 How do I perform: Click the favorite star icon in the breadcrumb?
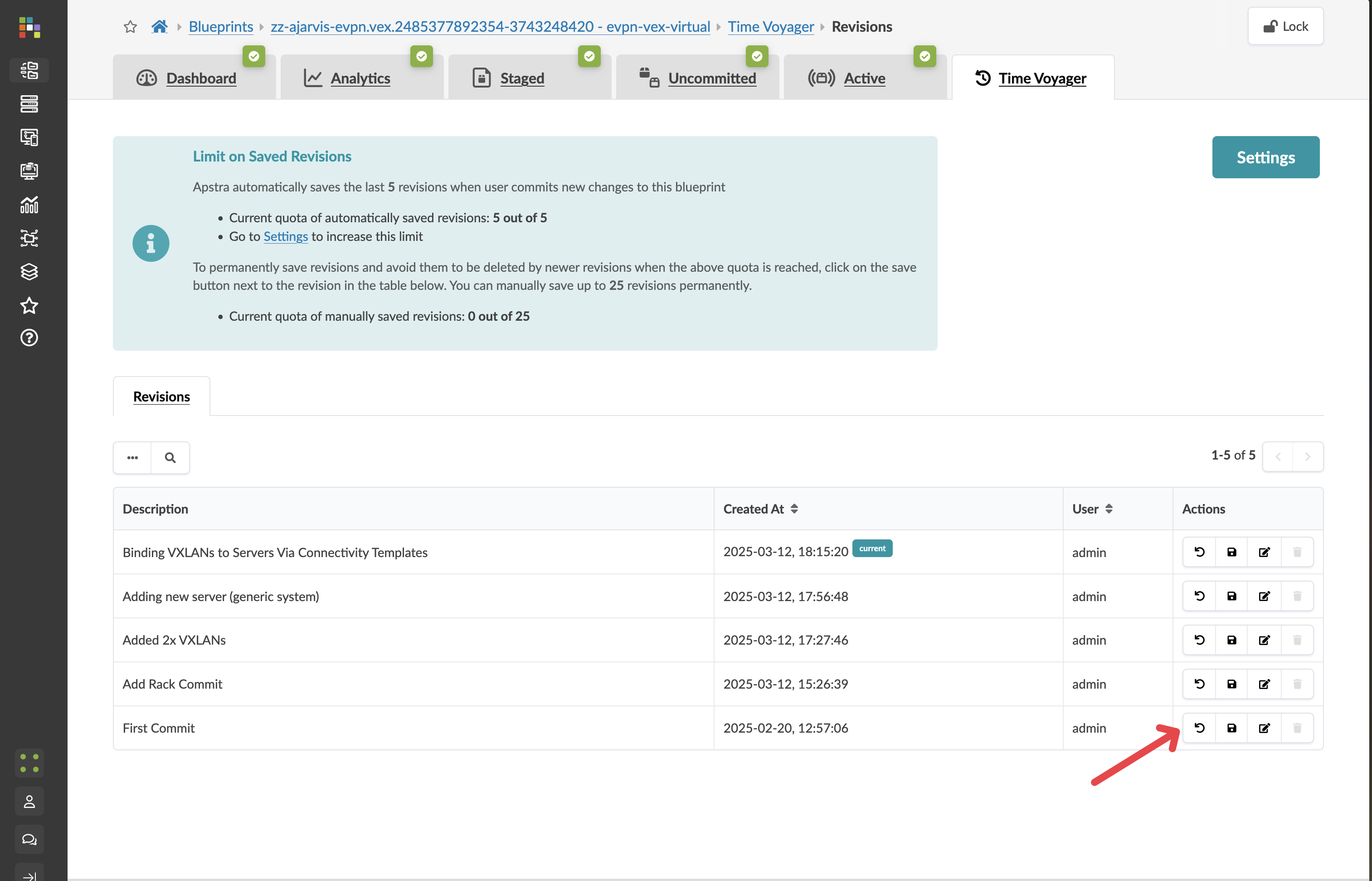pyautogui.click(x=130, y=27)
